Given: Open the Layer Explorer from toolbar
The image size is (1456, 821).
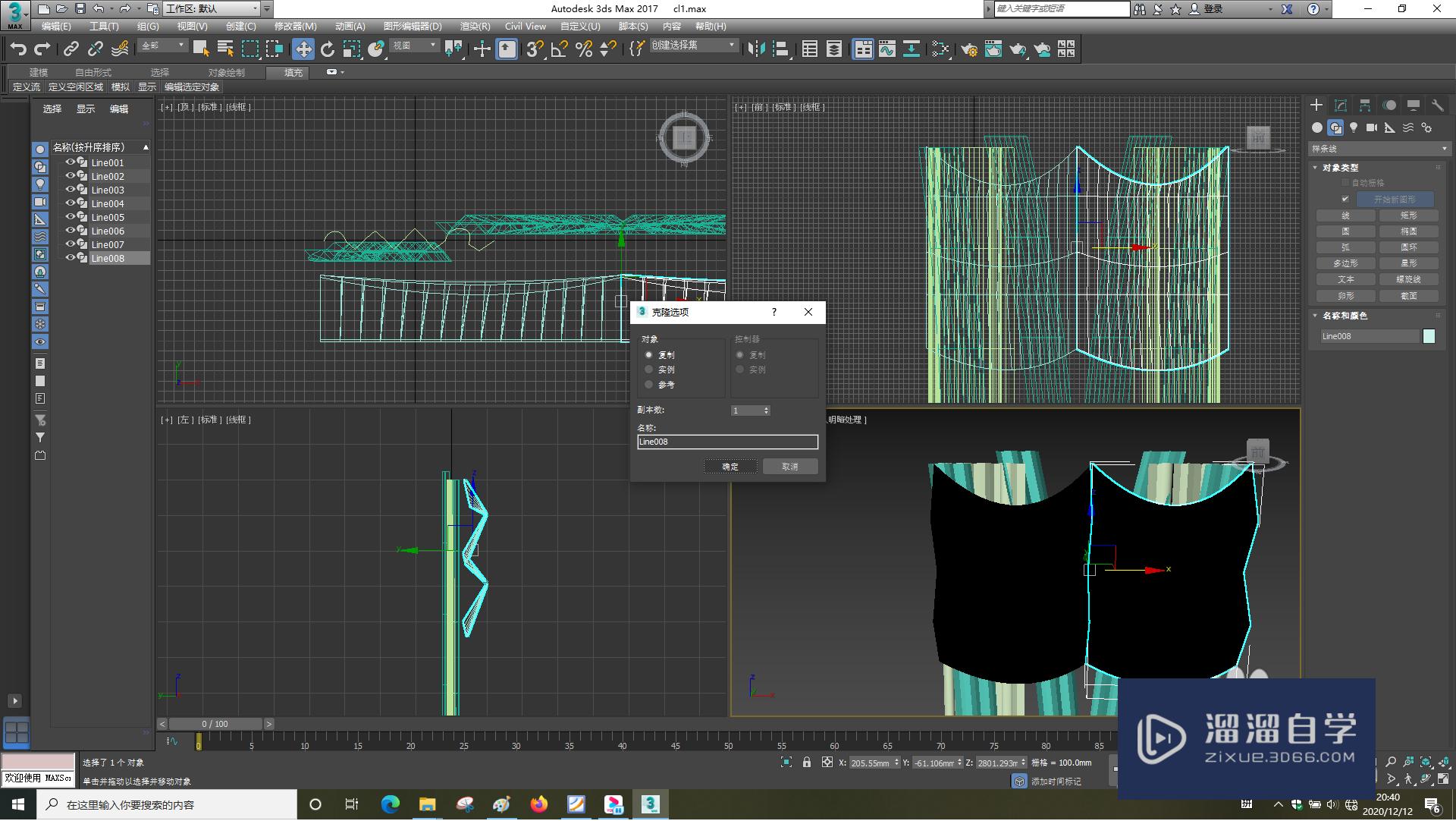Looking at the screenshot, I should click(834, 49).
